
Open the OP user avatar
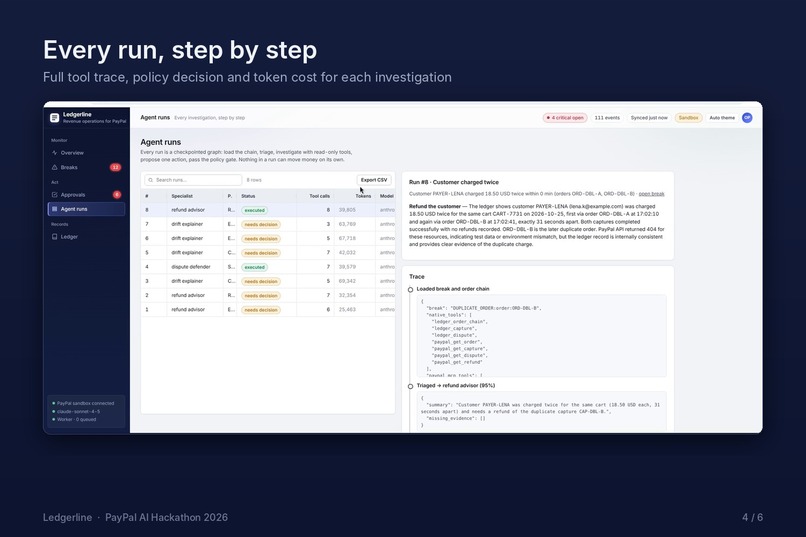coord(747,118)
